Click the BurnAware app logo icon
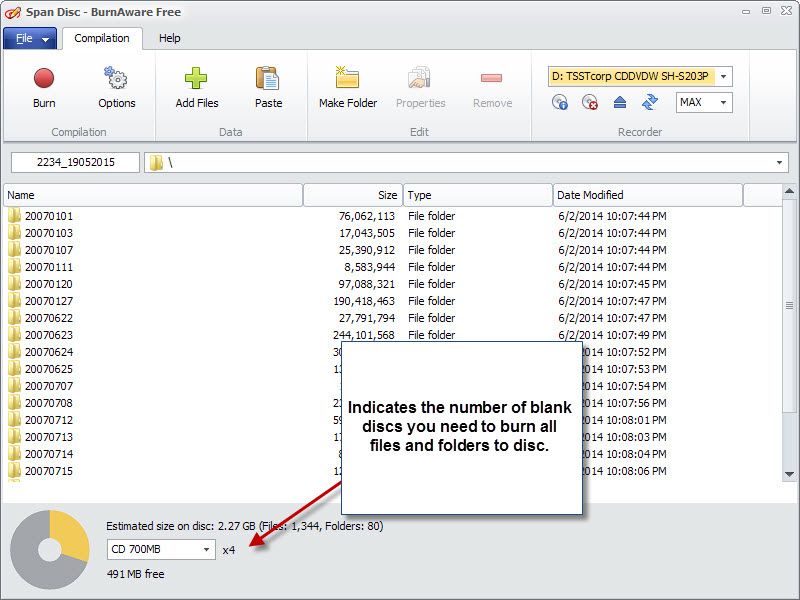The image size is (800, 600). coord(13,12)
